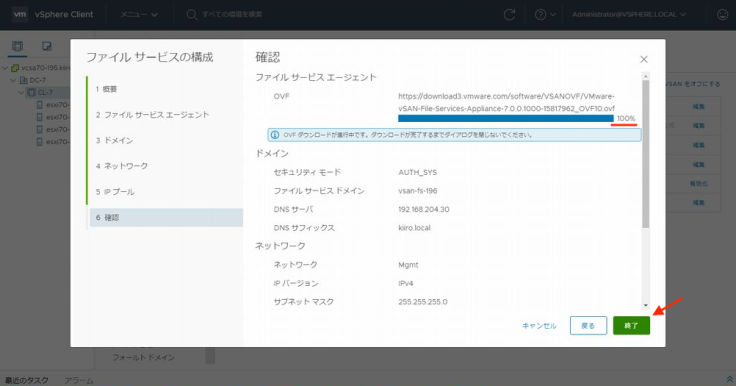Click the vsan-fs-196 domain value
736x386 pixels.
[x=417, y=191]
